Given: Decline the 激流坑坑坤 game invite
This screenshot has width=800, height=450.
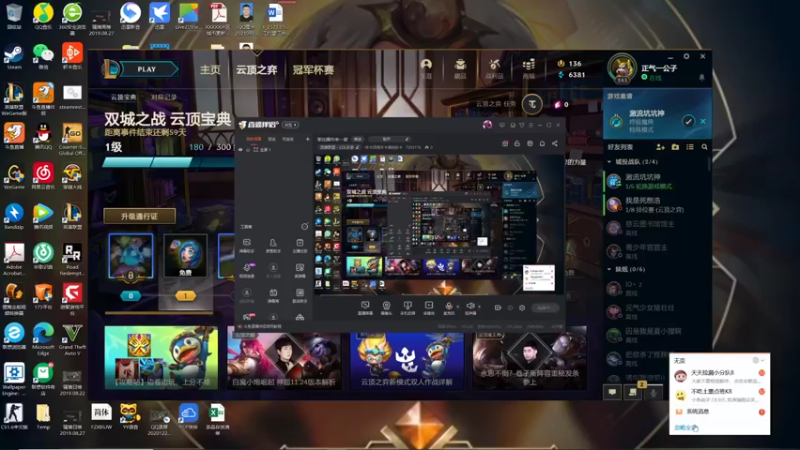Looking at the screenshot, I should point(703,121).
